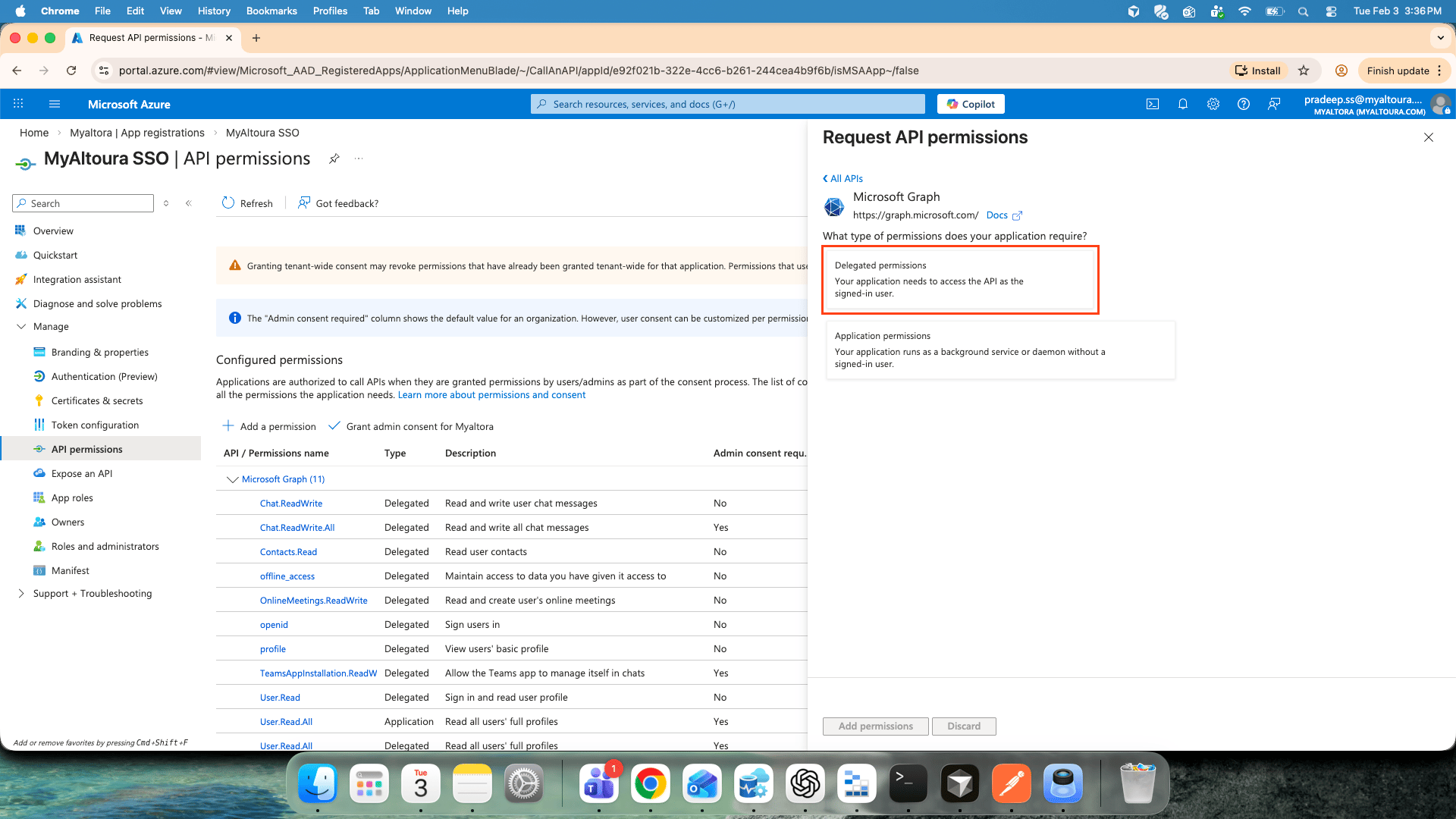Open macOS Spotlight search in menu bar
Screen dimensions: 1456x819
pos(1303,11)
